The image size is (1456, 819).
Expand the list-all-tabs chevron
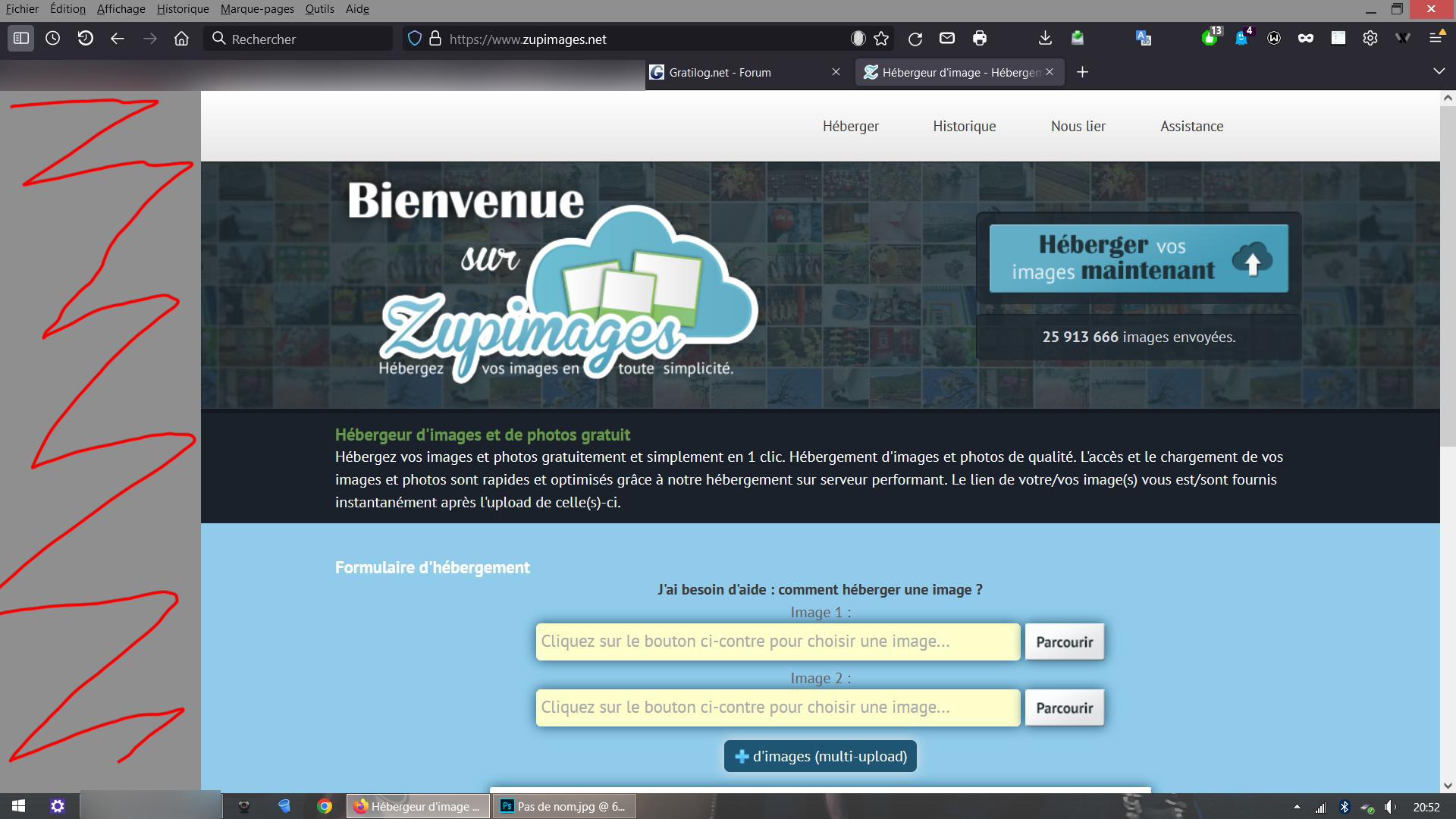[x=1439, y=71]
